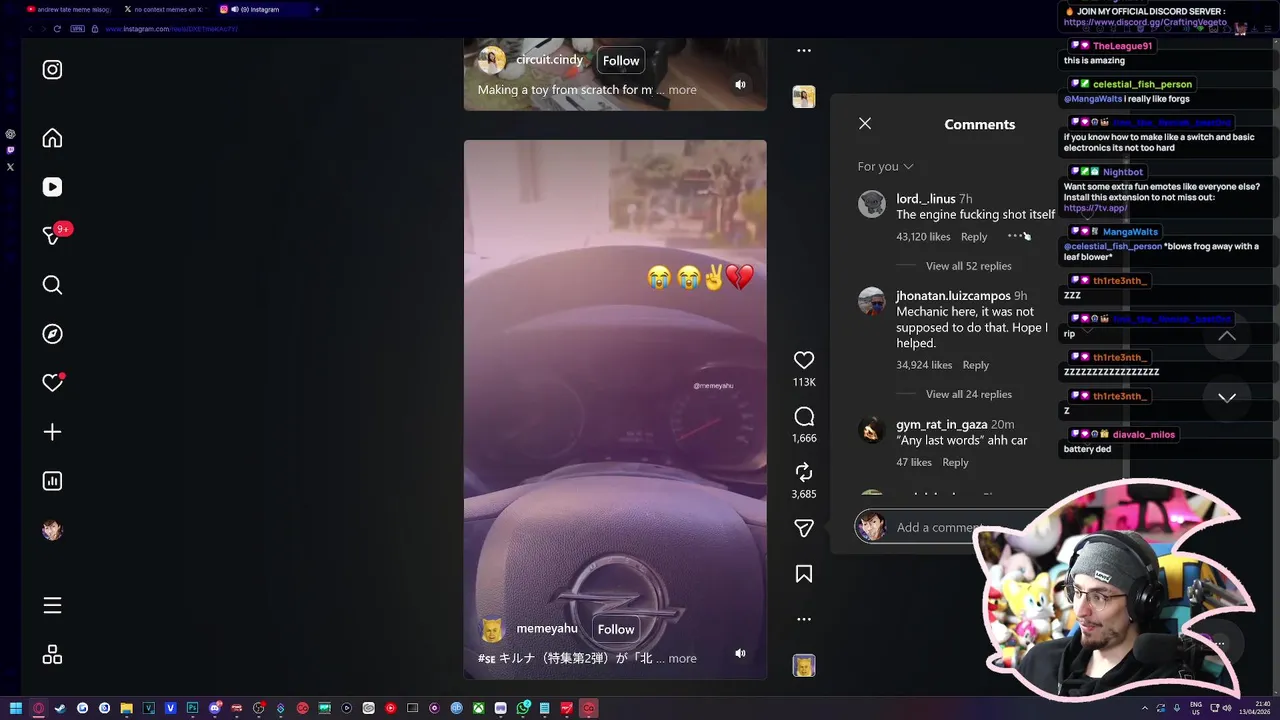This screenshot has height=720, width=1280.
Task: Open lord._.linus commenter profile
Action: (x=926, y=199)
